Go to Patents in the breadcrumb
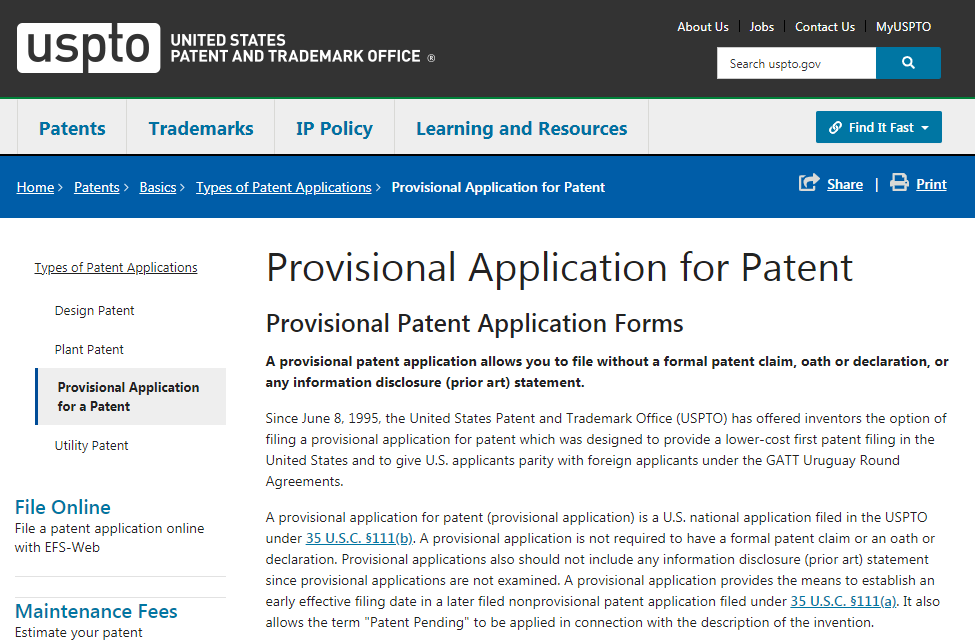Image resolution: width=975 pixels, height=642 pixels. click(x=96, y=187)
